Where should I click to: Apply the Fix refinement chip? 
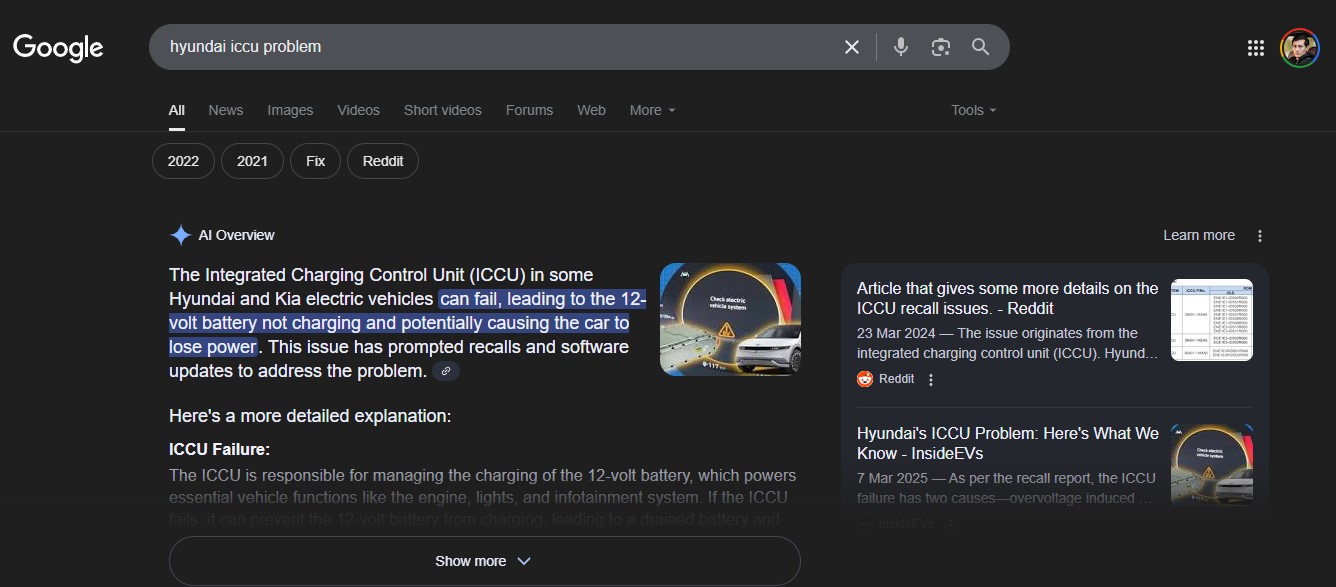(x=315, y=161)
